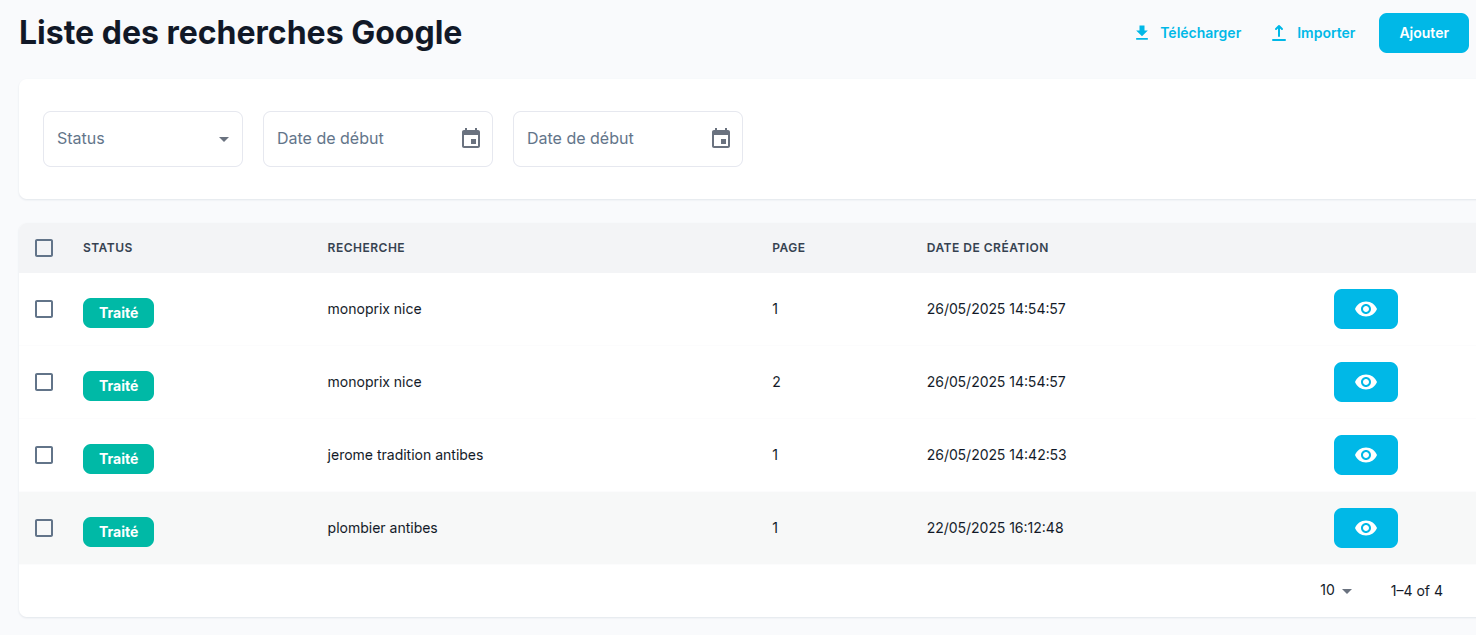Click the eye icon for plombier antibes row
The height and width of the screenshot is (635, 1476).
coord(1365,528)
